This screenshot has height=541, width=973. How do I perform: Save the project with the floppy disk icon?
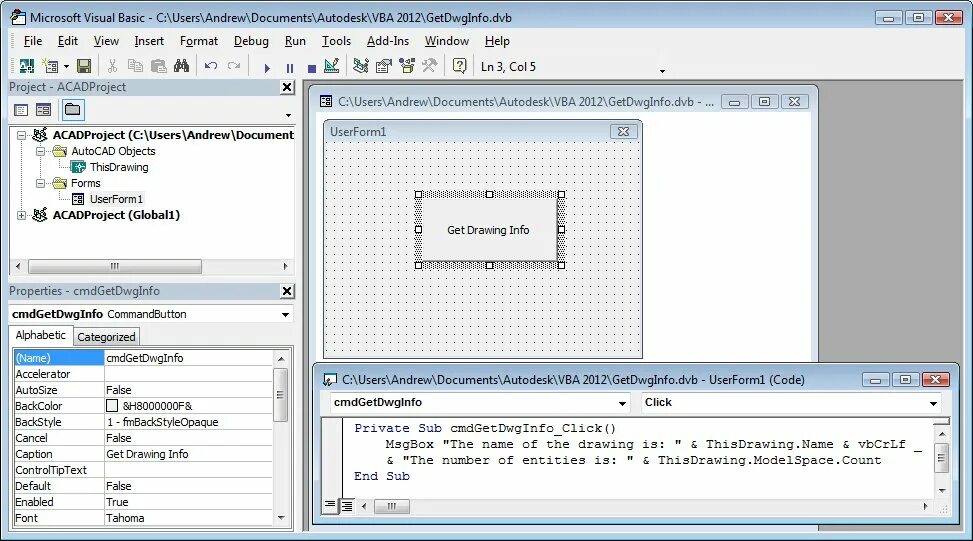(x=84, y=66)
